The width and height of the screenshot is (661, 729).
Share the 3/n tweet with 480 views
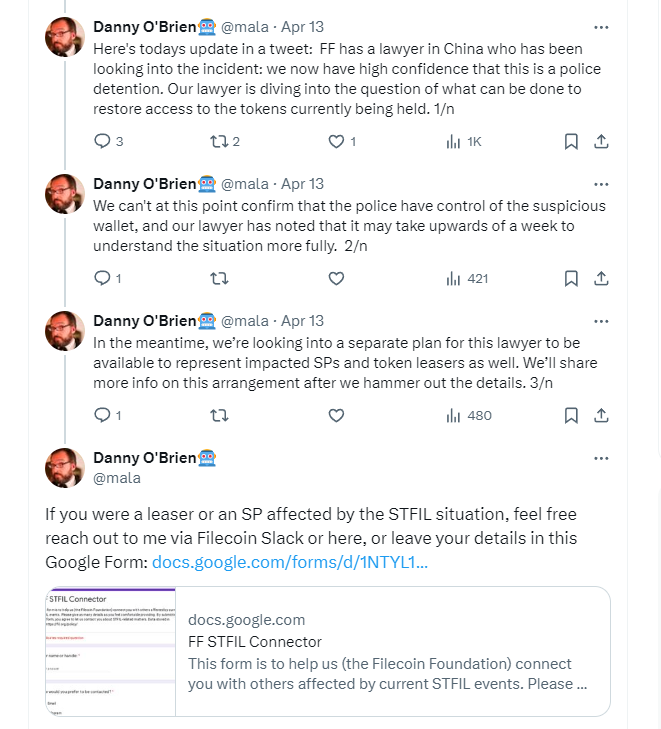point(601,415)
